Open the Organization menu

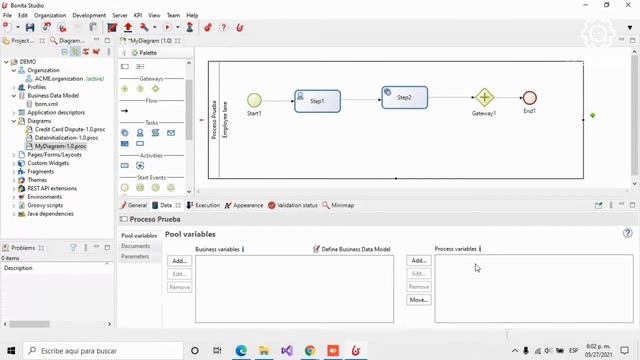[50, 15]
